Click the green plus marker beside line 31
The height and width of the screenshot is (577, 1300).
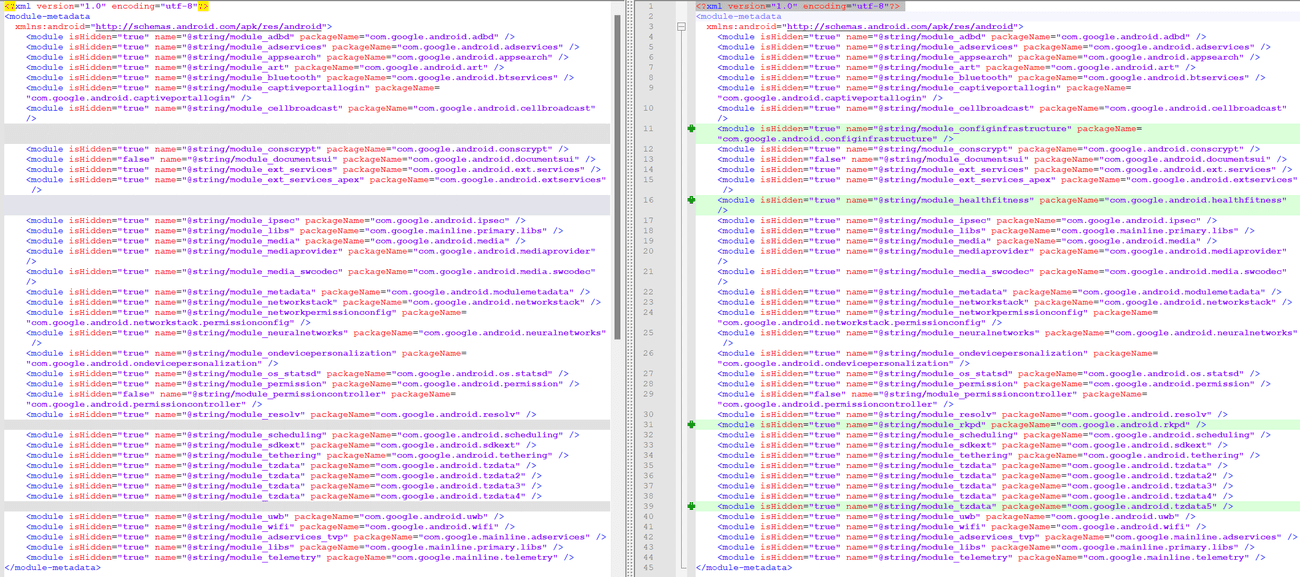coord(691,425)
